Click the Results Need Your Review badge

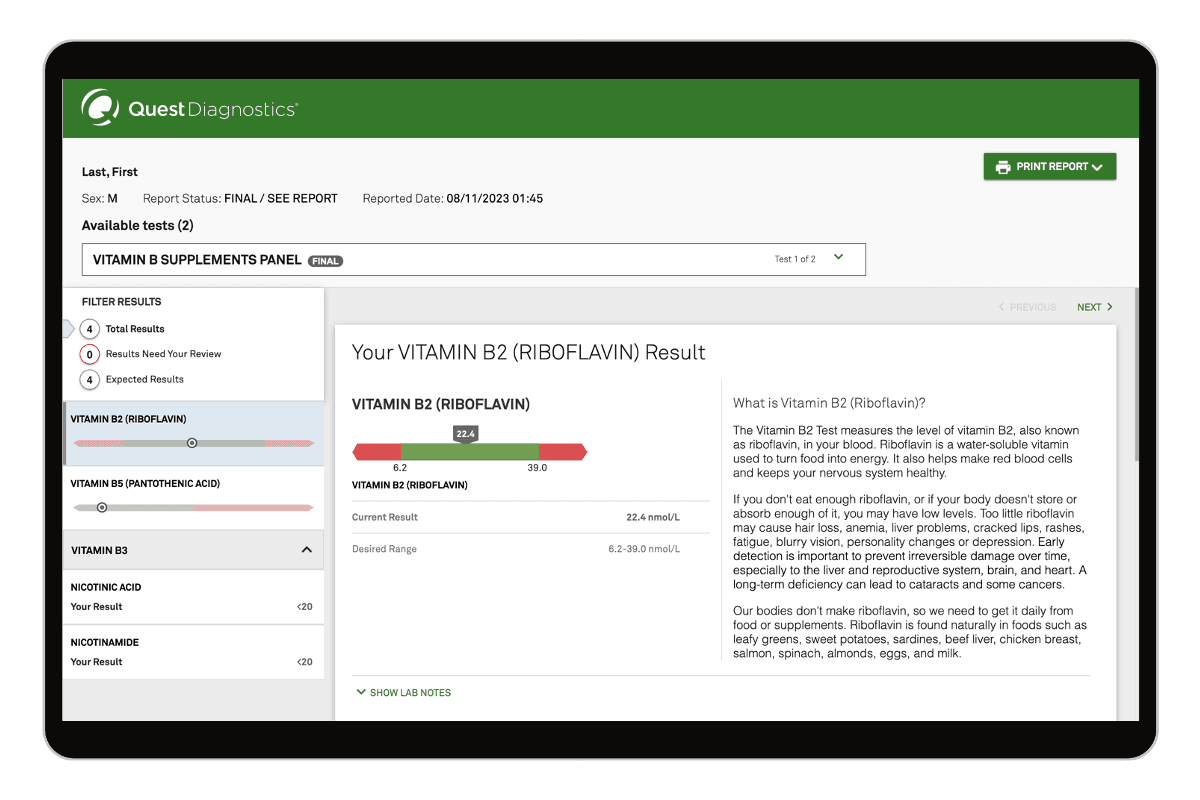pos(90,353)
